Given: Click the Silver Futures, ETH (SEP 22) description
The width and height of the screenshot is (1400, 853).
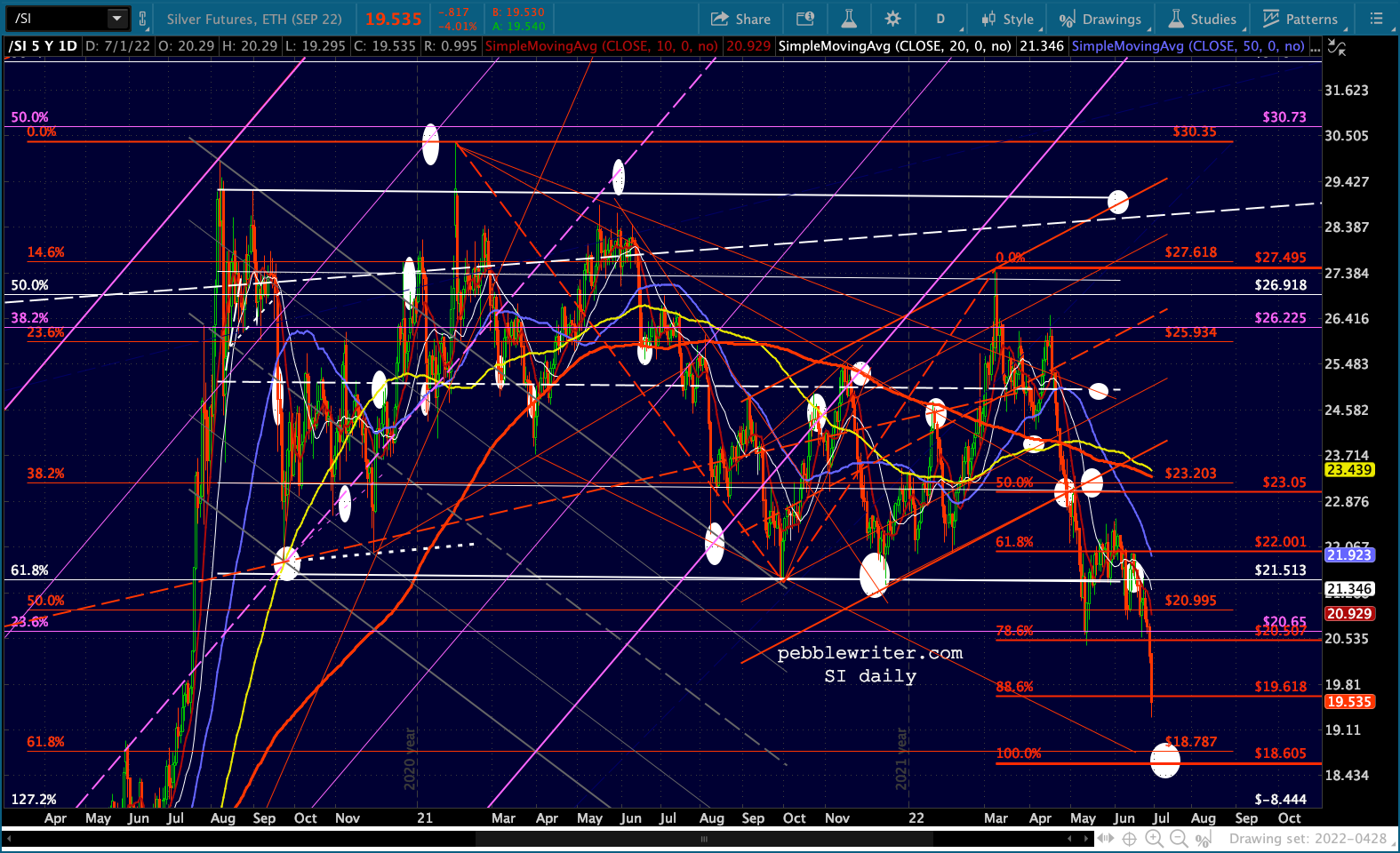Looking at the screenshot, I should (254, 19).
